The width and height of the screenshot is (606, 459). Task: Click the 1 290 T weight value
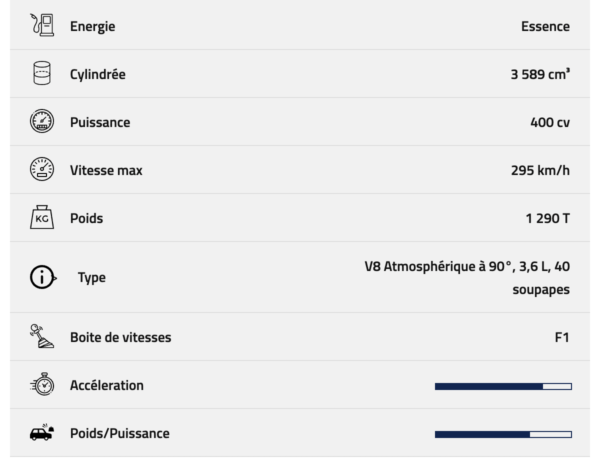tap(548, 218)
